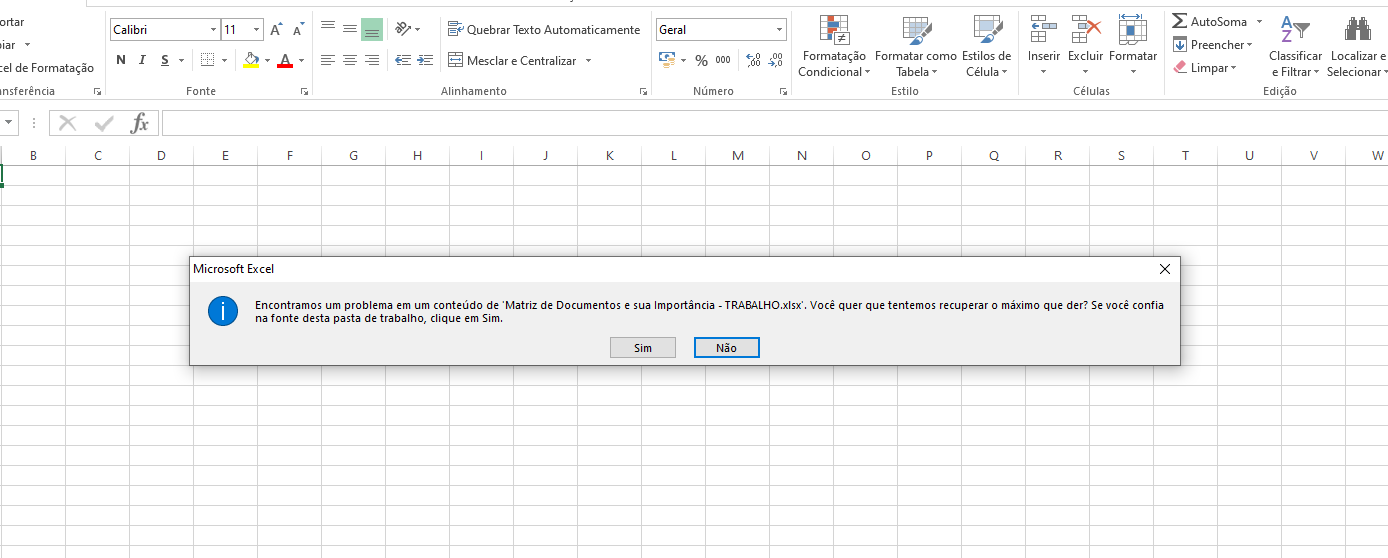Select column H header
The width and height of the screenshot is (1388, 558).
tap(417, 155)
